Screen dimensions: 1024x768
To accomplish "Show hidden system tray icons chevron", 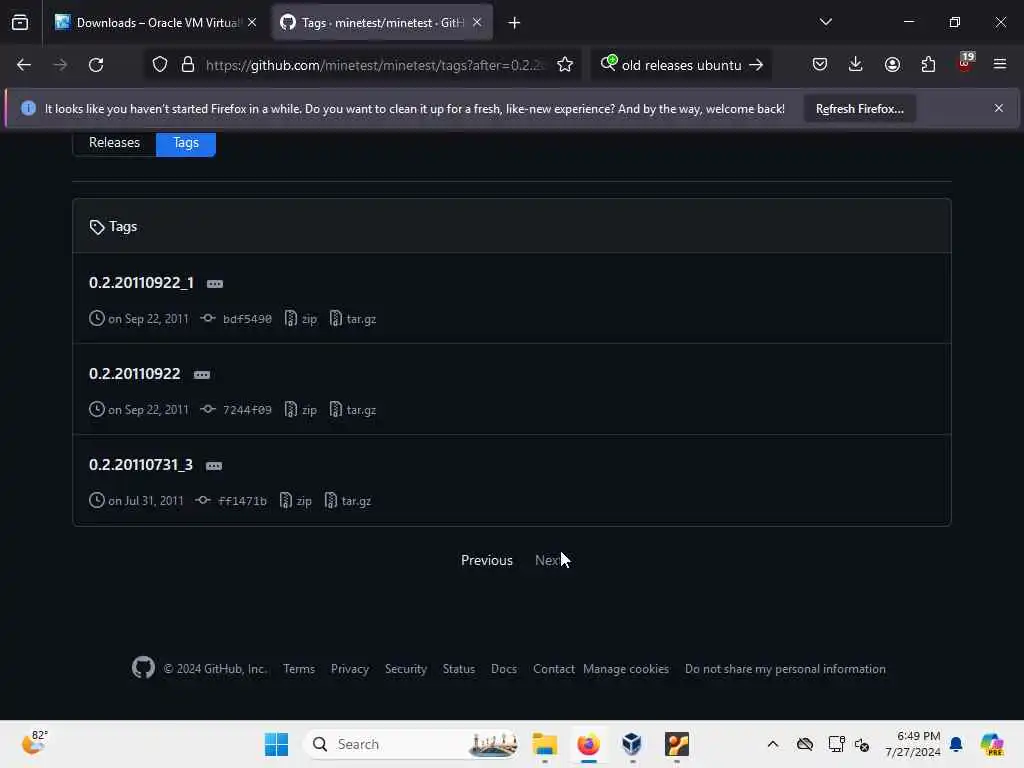I will (773, 744).
